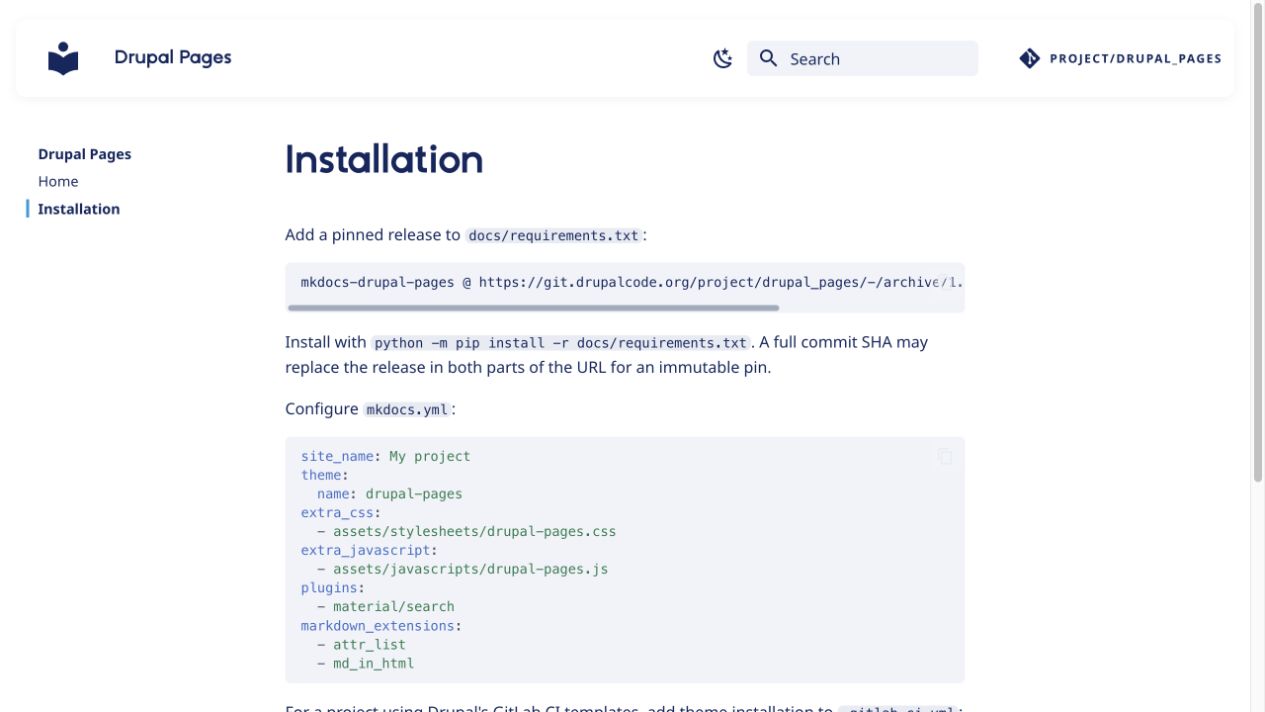Image resolution: width=1265 pixels, height=712 pixels.
Task: Select Installation in the sidebar navigation
Action: [79, 209]
